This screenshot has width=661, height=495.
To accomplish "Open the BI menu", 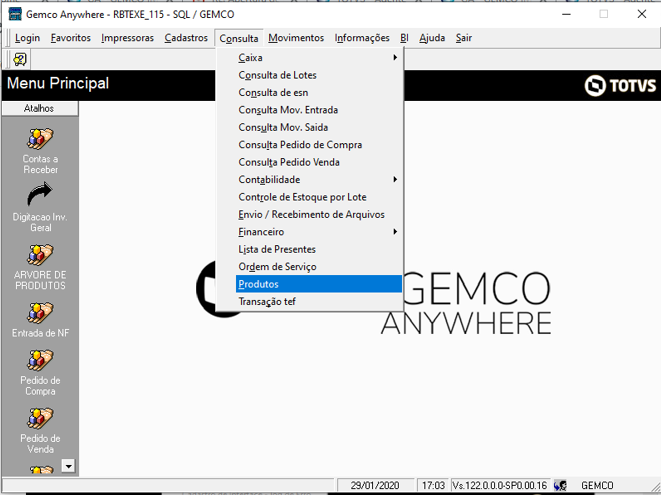I will [x=404, y=38].
